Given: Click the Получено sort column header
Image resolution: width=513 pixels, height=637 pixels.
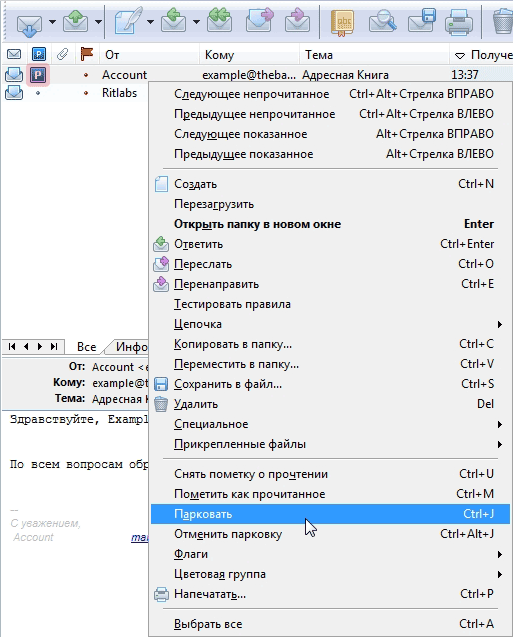Looking at the screenshot, I should [x=483, y=55].
